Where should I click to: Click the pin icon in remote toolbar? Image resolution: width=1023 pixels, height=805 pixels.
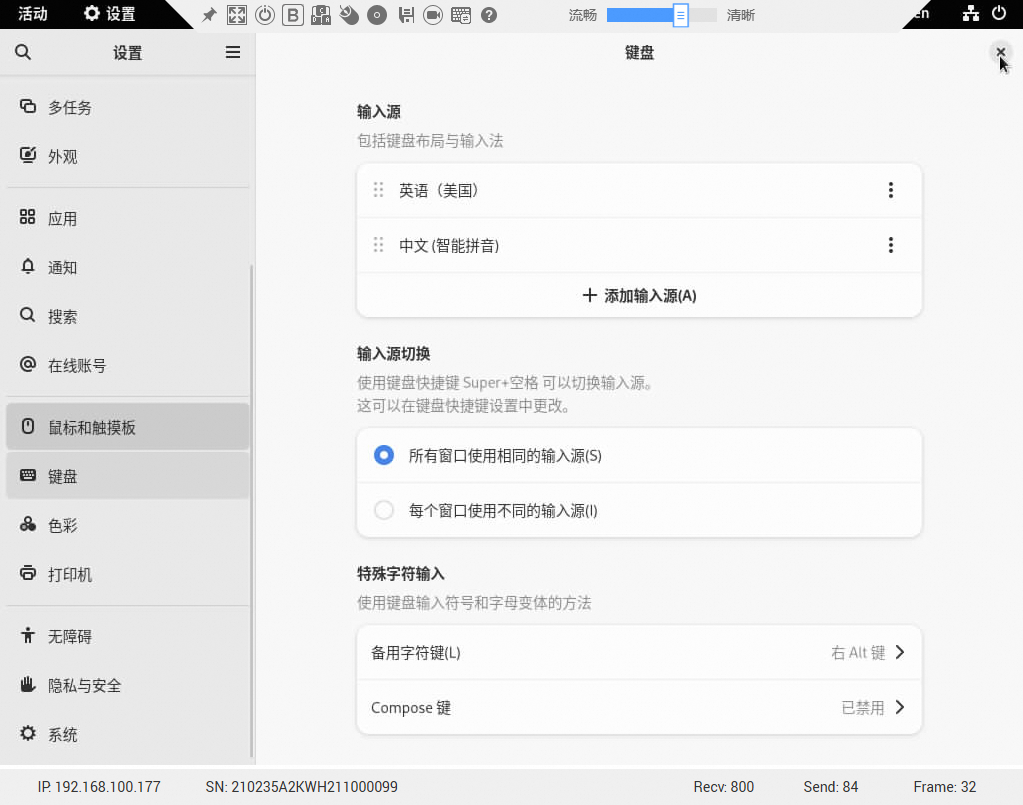pyautogui.click(x=209, y=15)
